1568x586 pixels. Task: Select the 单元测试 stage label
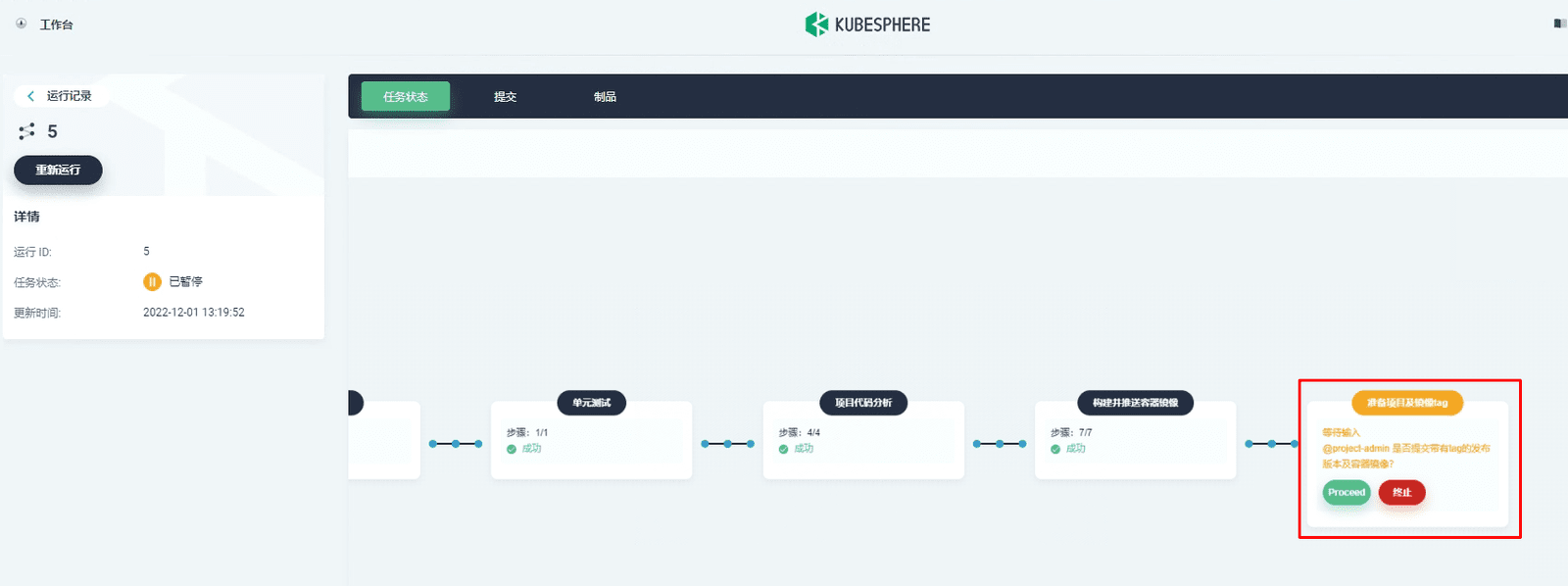592,403
